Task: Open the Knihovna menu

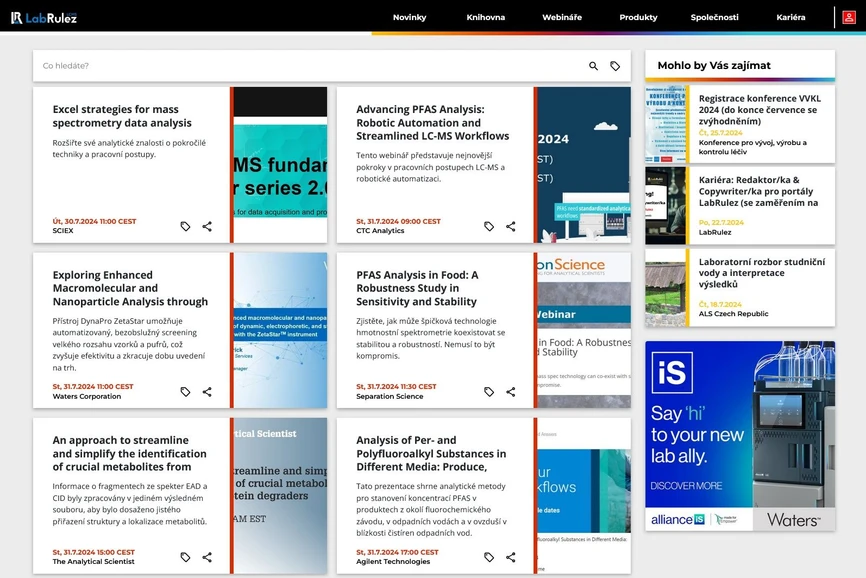Action: pyautogui.click(x=485, y=17)
